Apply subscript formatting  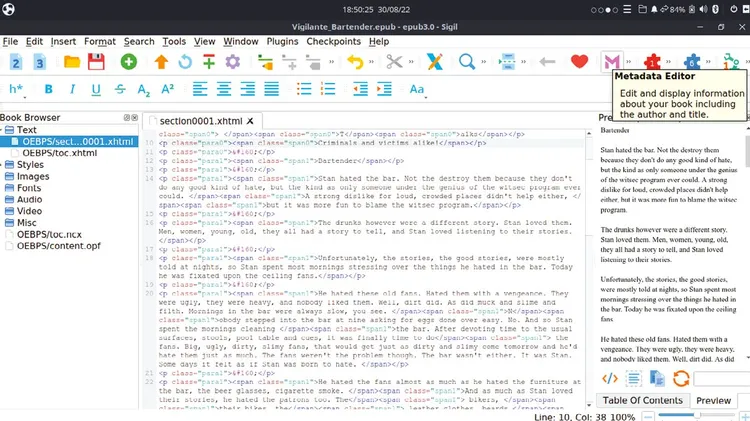click(143, 89)
